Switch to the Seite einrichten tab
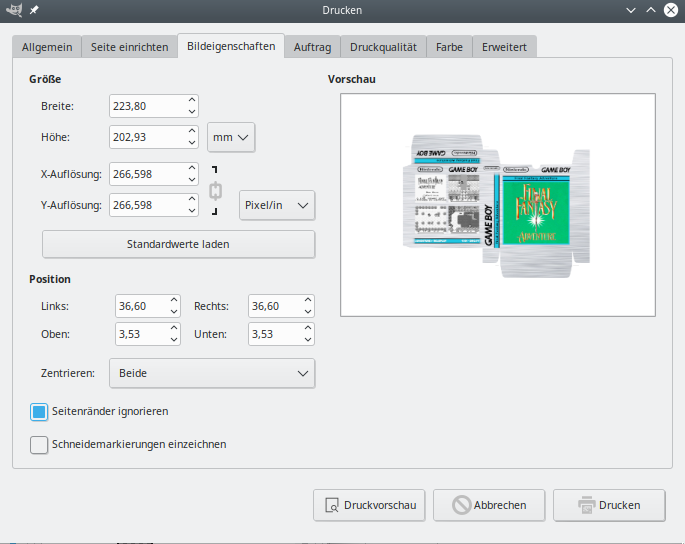Screen dimensions: 685x544 129,47
